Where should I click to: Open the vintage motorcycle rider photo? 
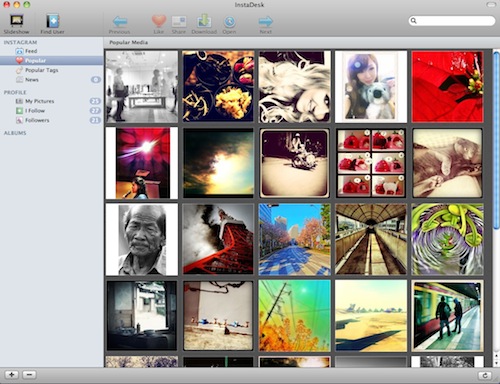pos(295,163)
